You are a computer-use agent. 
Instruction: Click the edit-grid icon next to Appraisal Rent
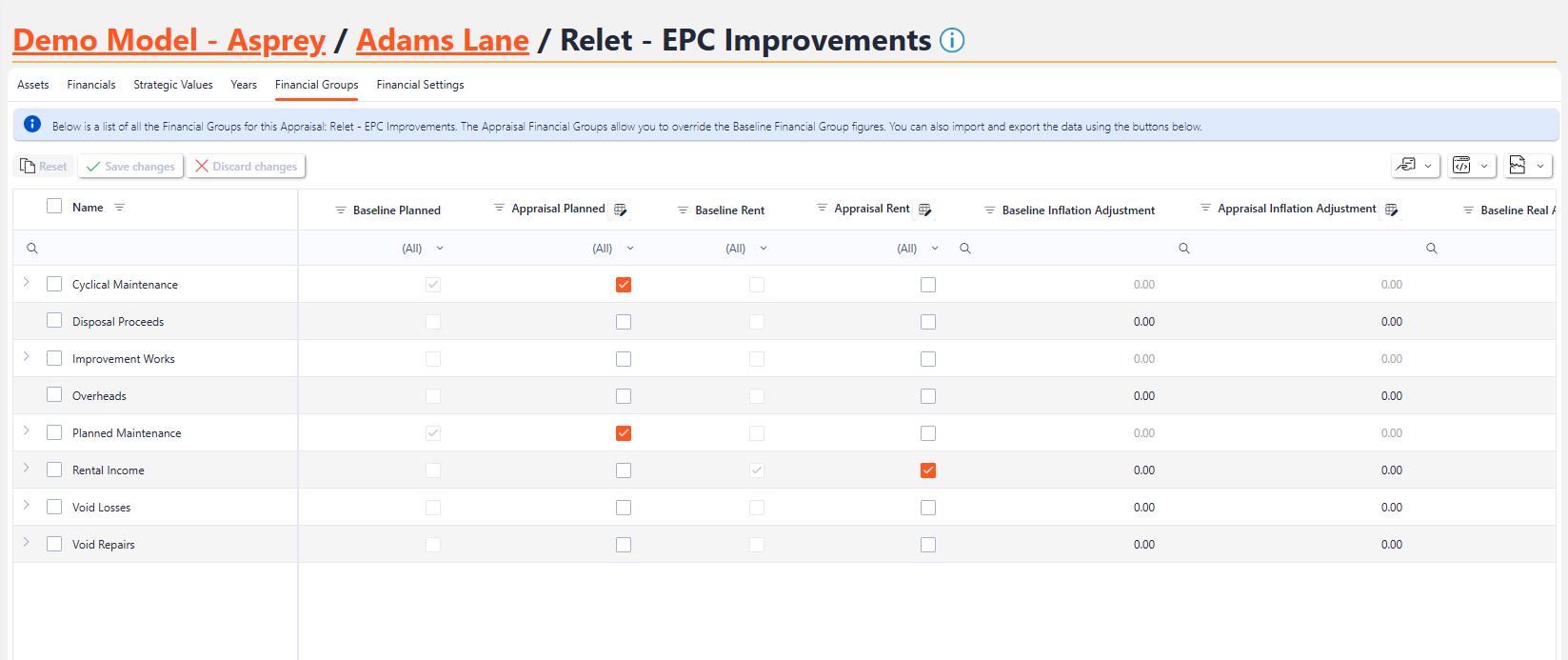pos(924,210)
